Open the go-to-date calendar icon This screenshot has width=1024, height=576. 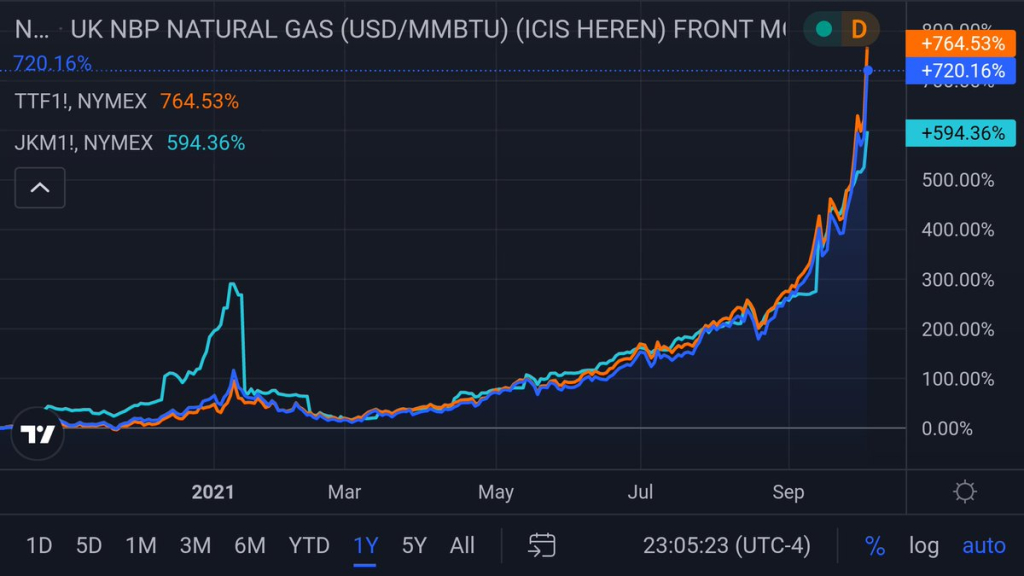pos(542,545)
